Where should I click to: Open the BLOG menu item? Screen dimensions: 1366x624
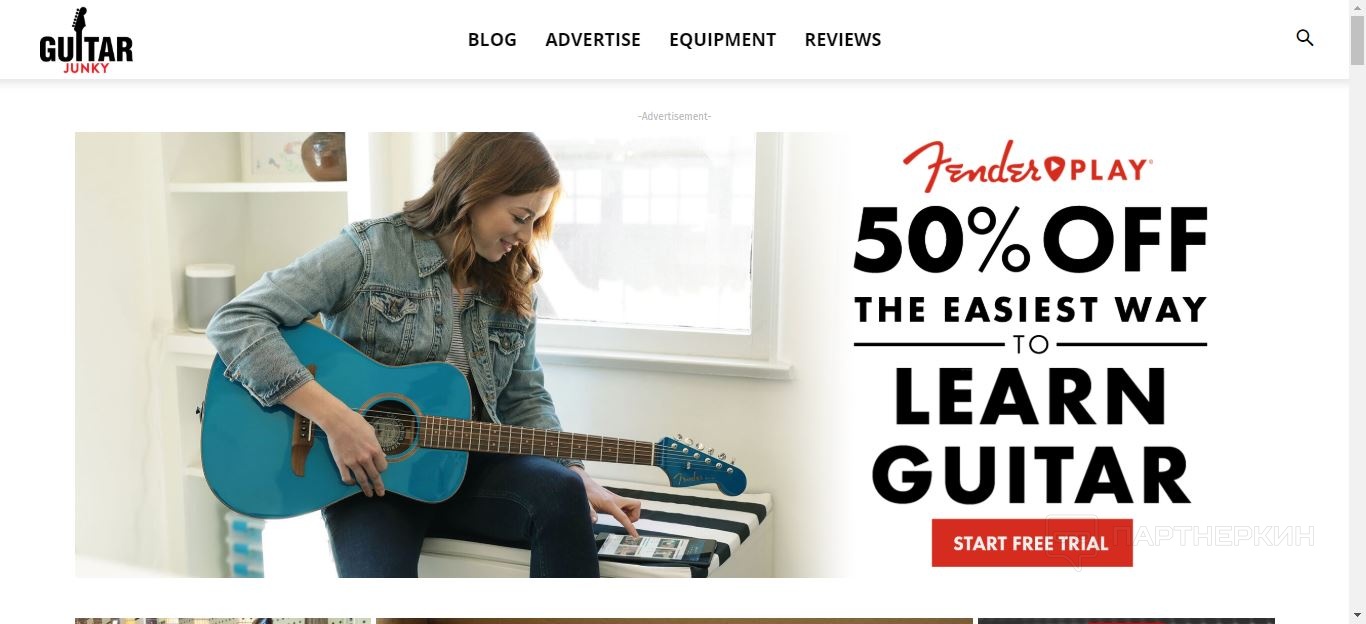pyautogui.click(x=492, y=40)
